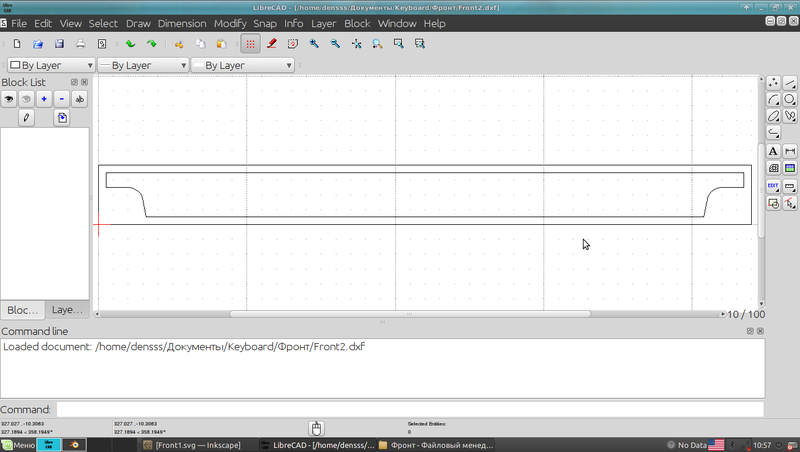Click the create block tool icon
Screen dimensions: 800x452
(773, 203)
